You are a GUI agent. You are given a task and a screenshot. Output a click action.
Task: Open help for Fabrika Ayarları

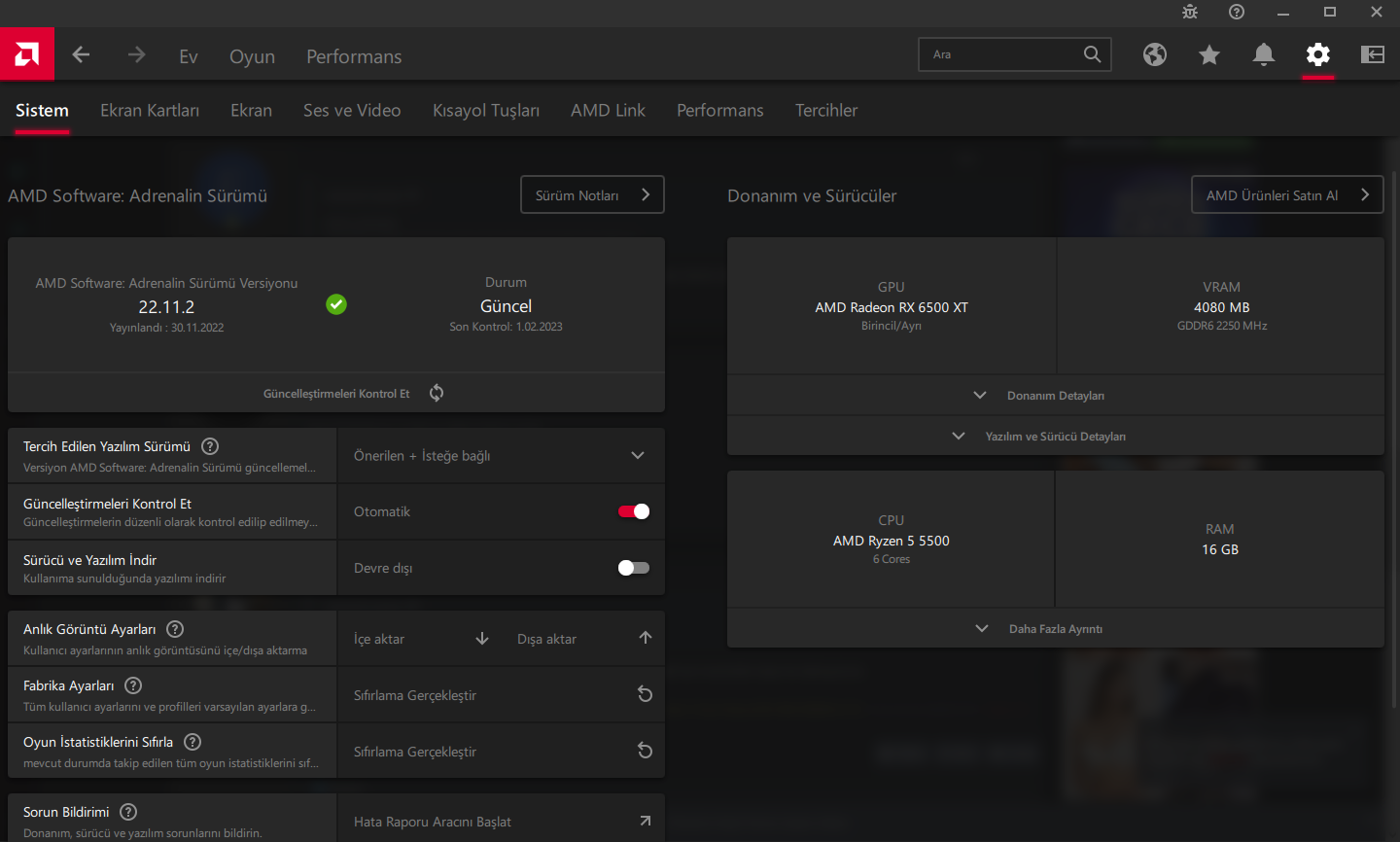(x=133, y=685)
